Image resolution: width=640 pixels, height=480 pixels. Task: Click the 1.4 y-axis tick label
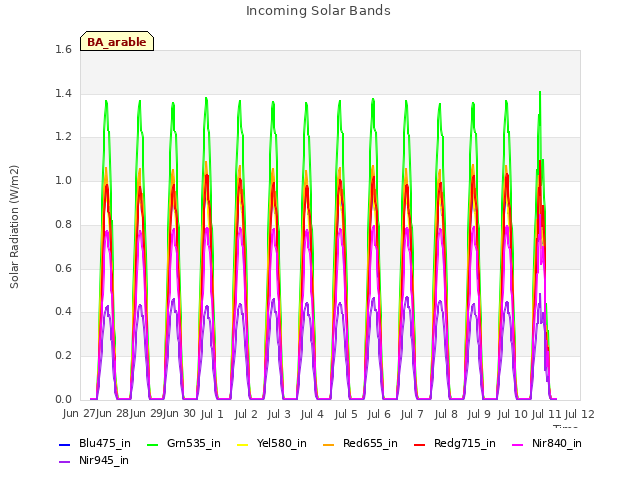click(63, 93)
